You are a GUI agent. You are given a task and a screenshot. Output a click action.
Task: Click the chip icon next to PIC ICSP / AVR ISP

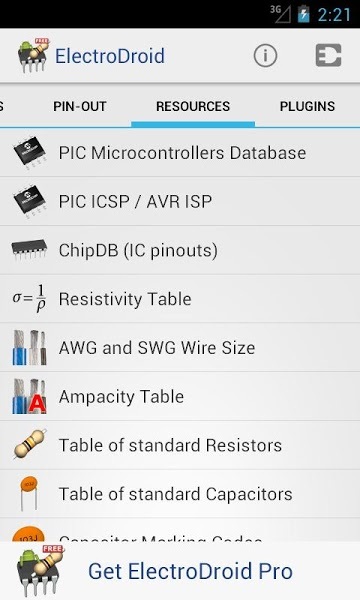click(30, 201)
